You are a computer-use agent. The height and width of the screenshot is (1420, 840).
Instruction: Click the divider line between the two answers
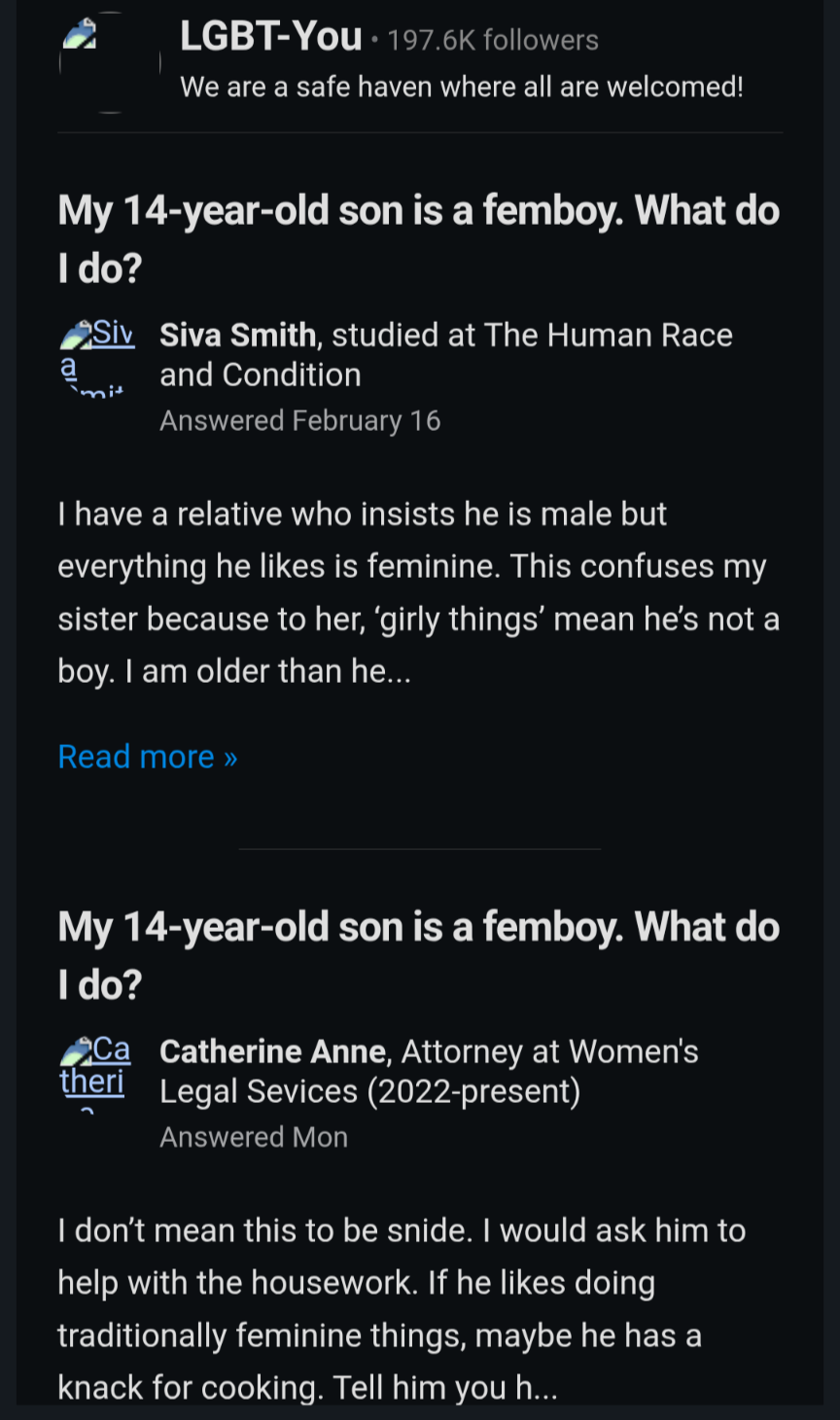(x=419, y=849)
